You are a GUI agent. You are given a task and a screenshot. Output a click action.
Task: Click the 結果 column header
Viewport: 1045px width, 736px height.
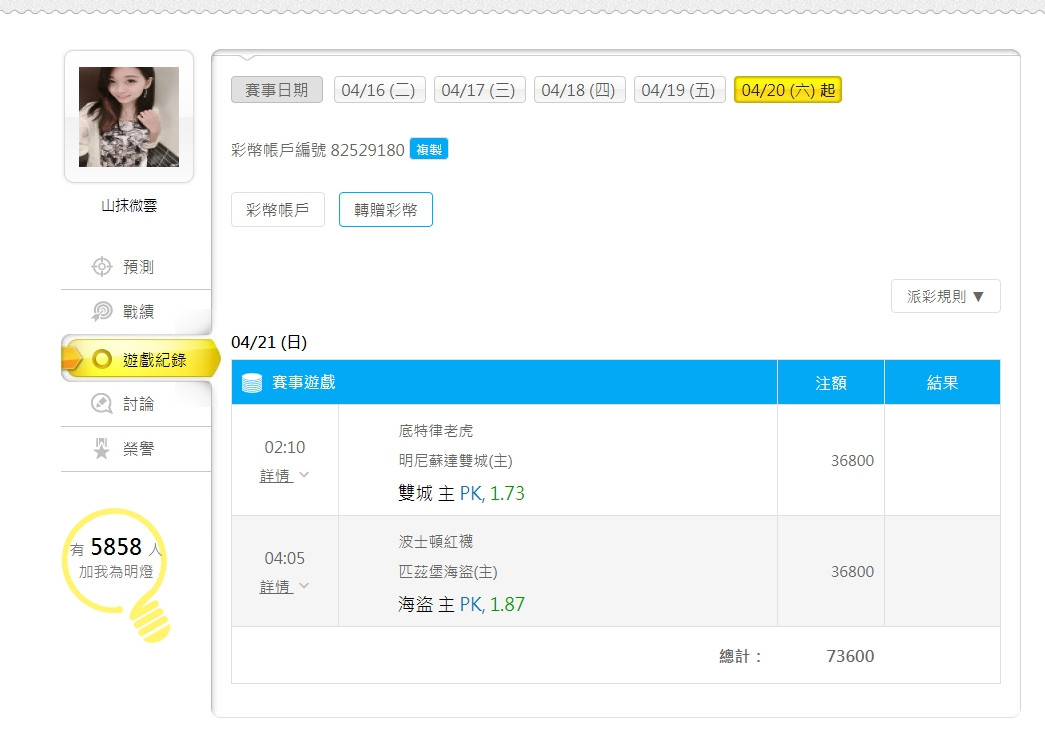[x=942, y=383]
